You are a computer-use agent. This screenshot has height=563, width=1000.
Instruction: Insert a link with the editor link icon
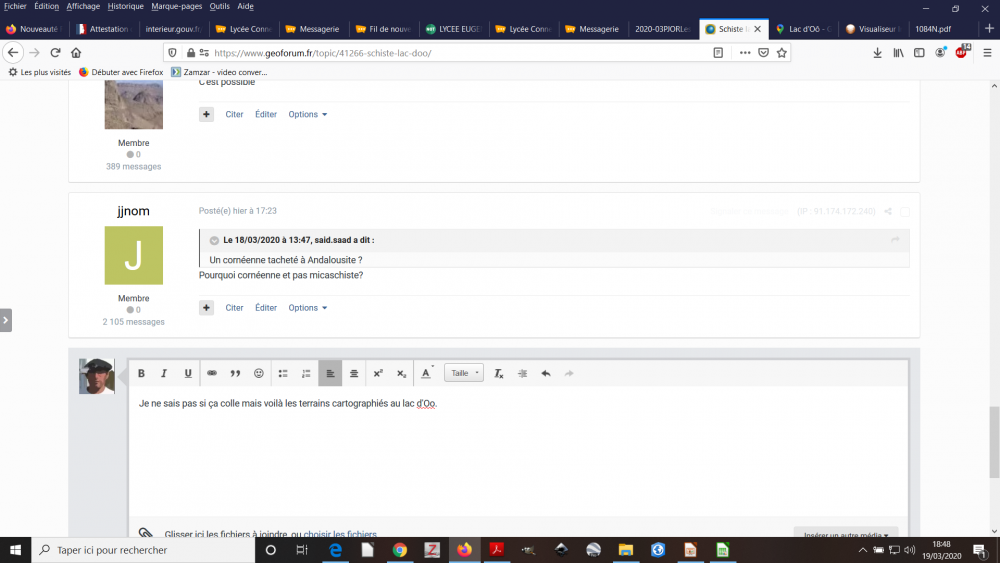(212, 374)
